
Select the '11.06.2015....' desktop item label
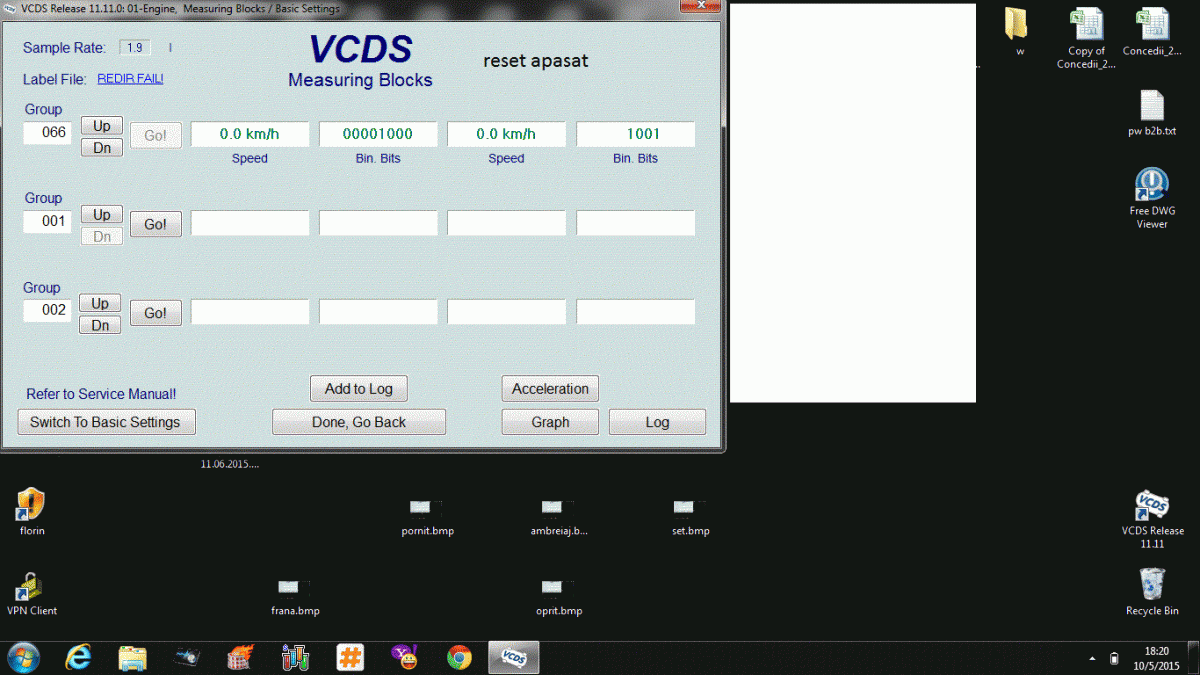230,464
